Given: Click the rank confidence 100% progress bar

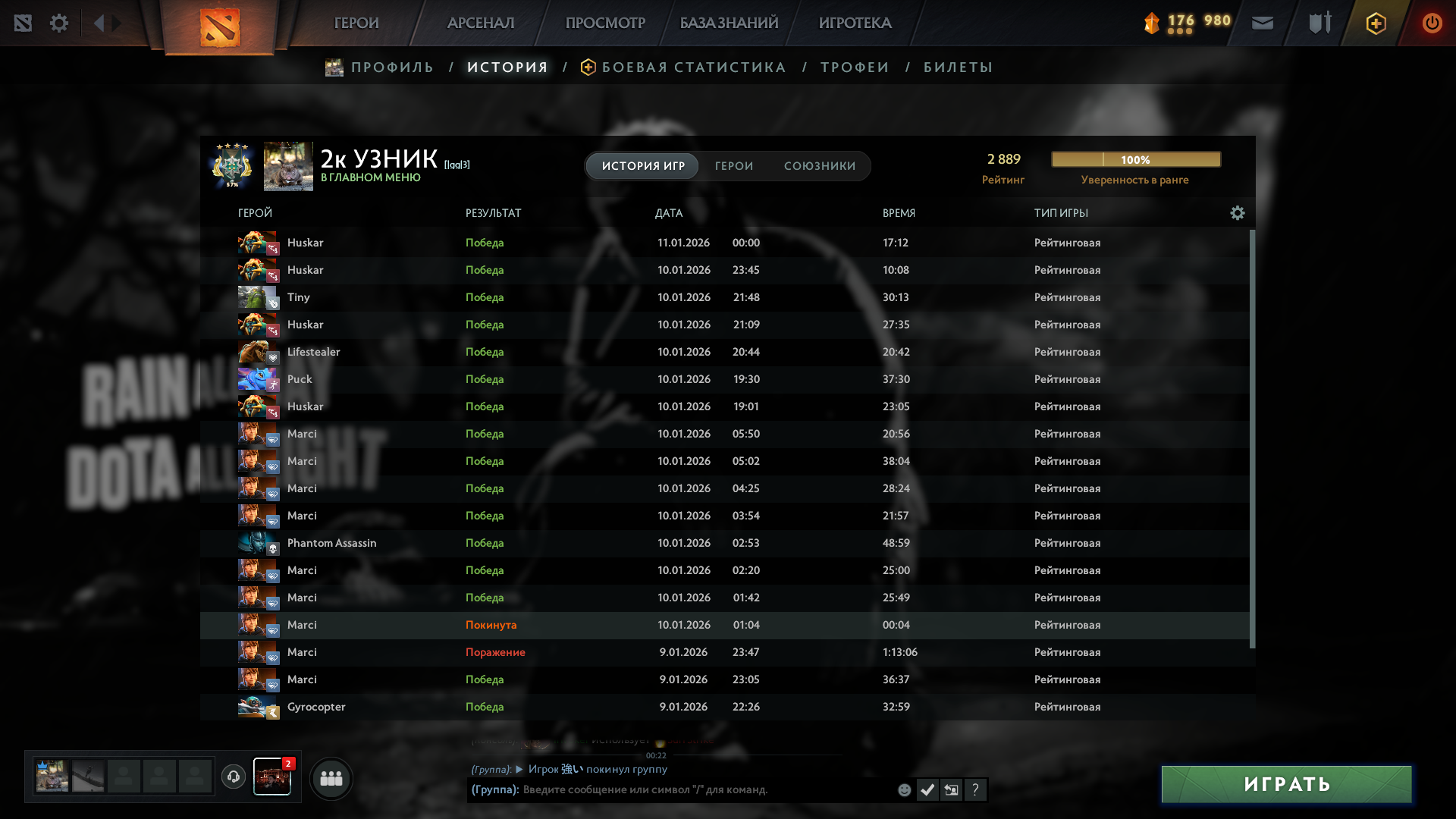Looking at the screenshot, I should pyautogui.click(x=1135, y=159).
